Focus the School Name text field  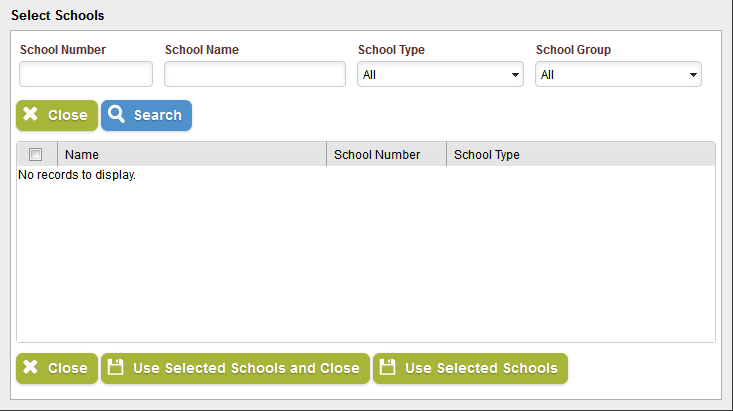tap(254, 75)
